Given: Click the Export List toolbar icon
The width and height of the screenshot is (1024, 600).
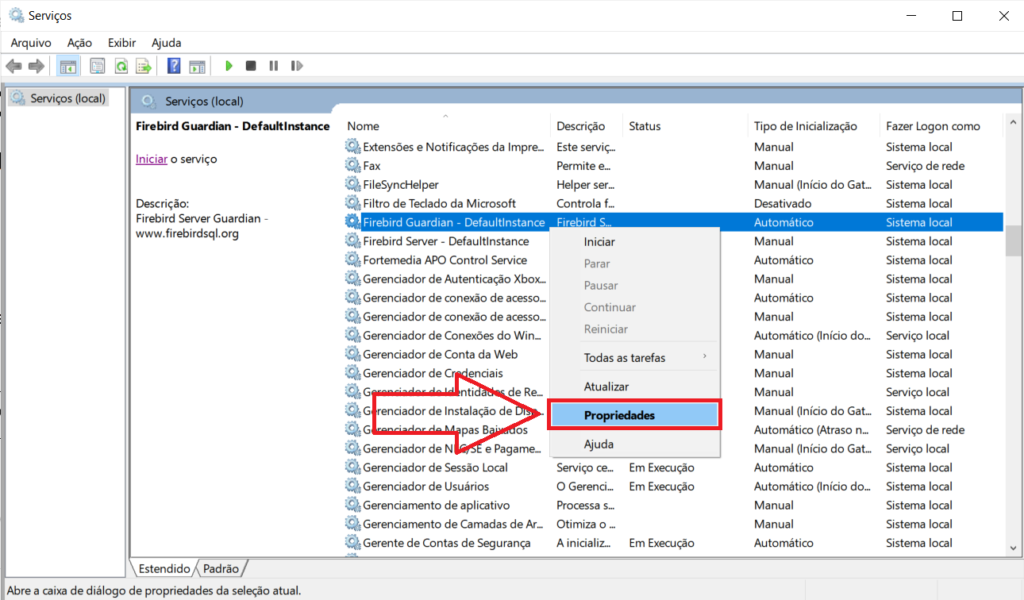Looking at the screenshot, I should pos(144,66).
